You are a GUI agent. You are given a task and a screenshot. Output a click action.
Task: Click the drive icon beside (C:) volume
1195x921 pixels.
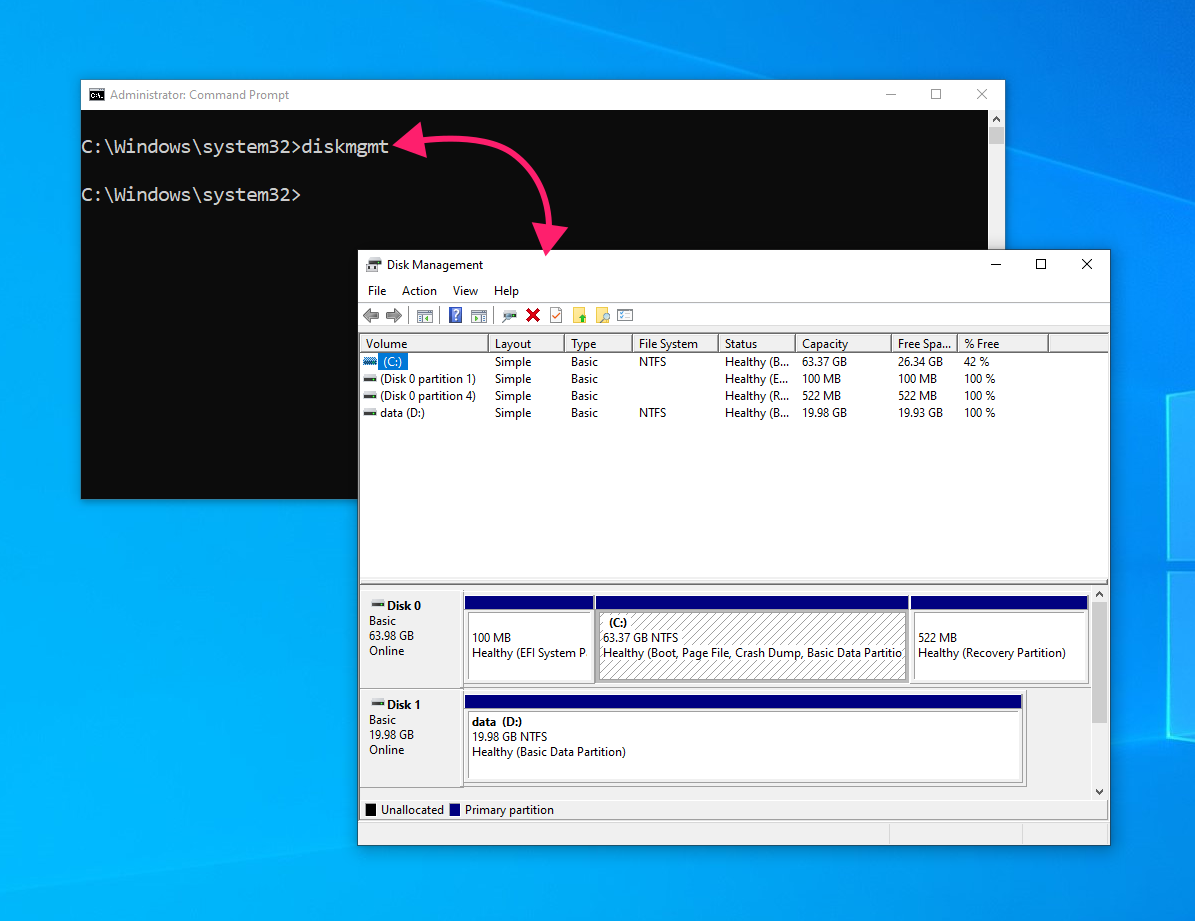(x=370, y=361)
